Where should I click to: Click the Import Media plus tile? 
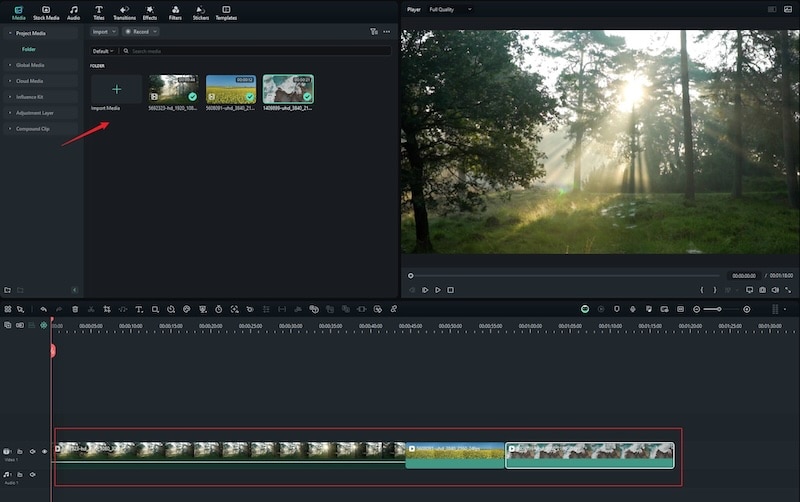pos(116,90)
